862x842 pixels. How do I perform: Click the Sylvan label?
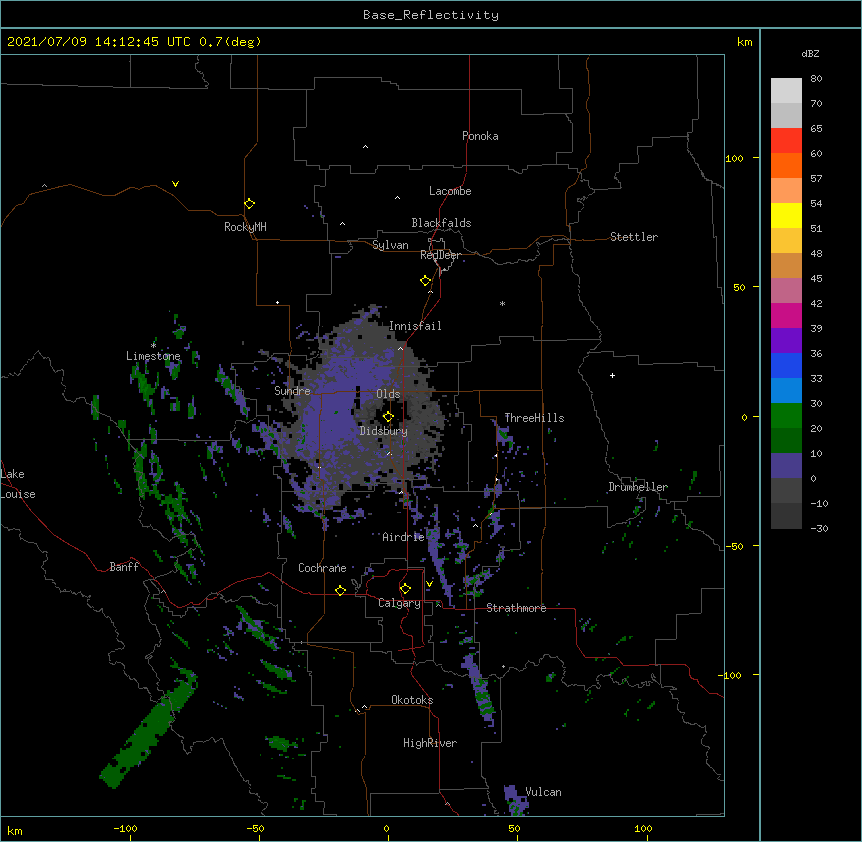[x=390, y=245]
